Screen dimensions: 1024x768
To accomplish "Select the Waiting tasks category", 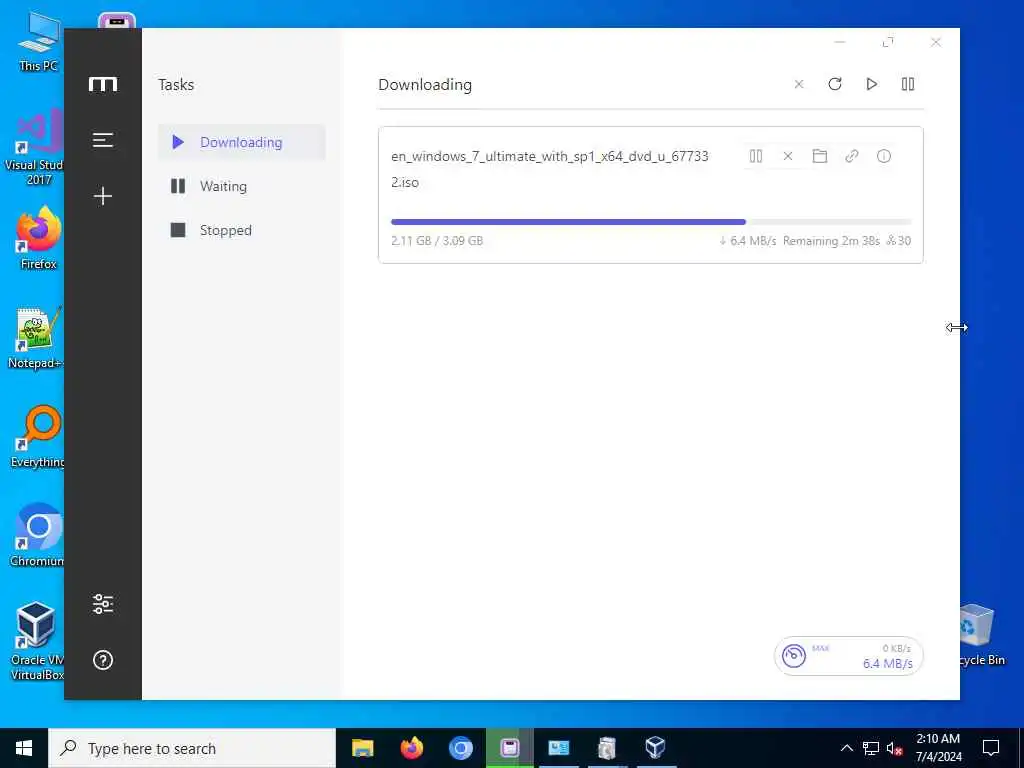I will (x=242, y=186).
